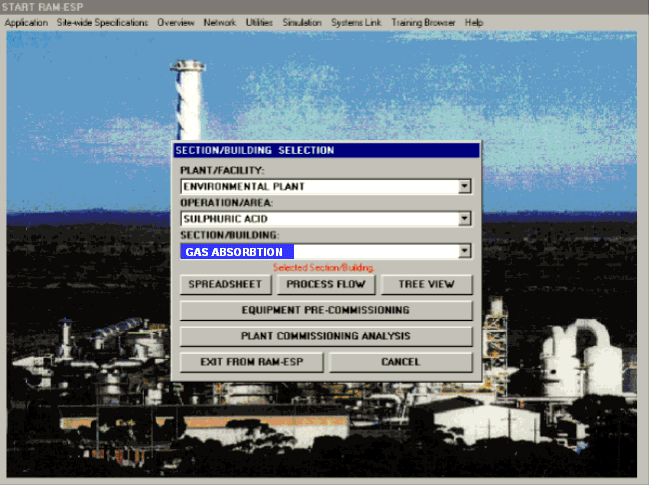Expand the Operation/Area dropdown arrow
Screen dimensions: 649x485
pos(464,218)
